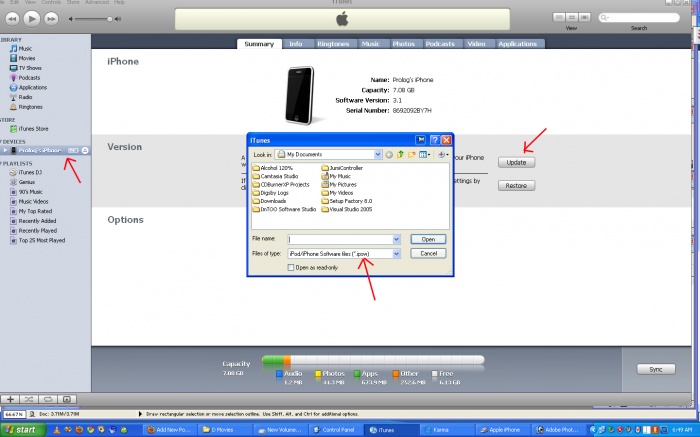Toggle the artwork viewer button
The image size is (700, 437).
tap(67, 399)
